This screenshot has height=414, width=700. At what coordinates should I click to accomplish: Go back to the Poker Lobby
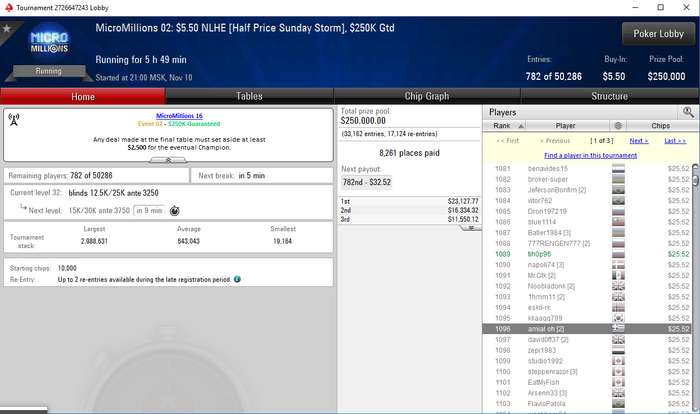click(x=658, y=34)
